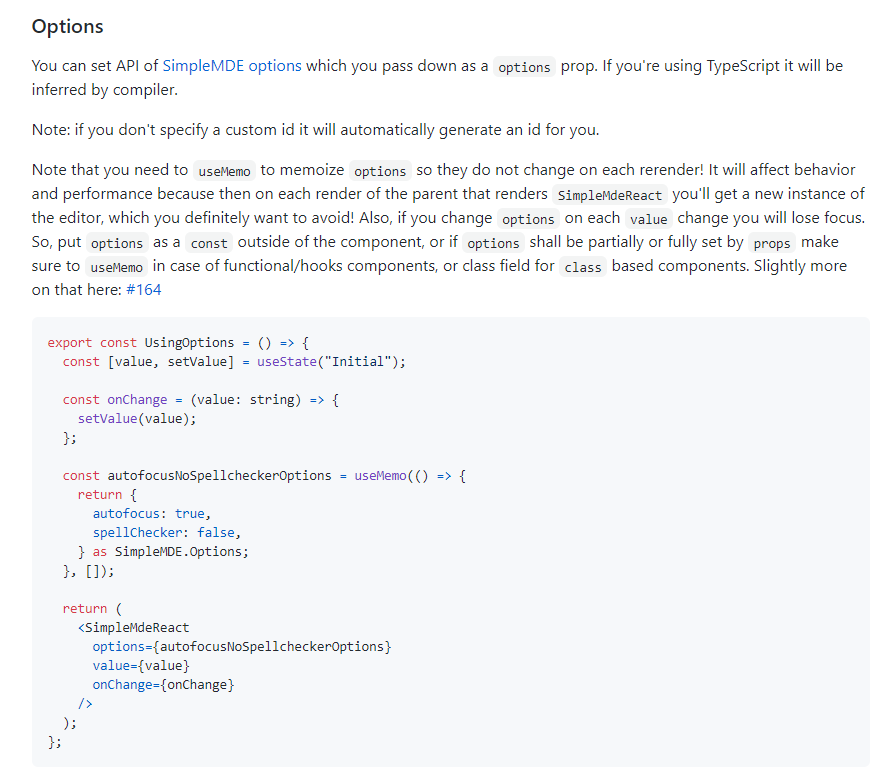Viewport: 881px width, 774px height.
Task: Open the SimpleMDE options link
Action: (232, 66)
